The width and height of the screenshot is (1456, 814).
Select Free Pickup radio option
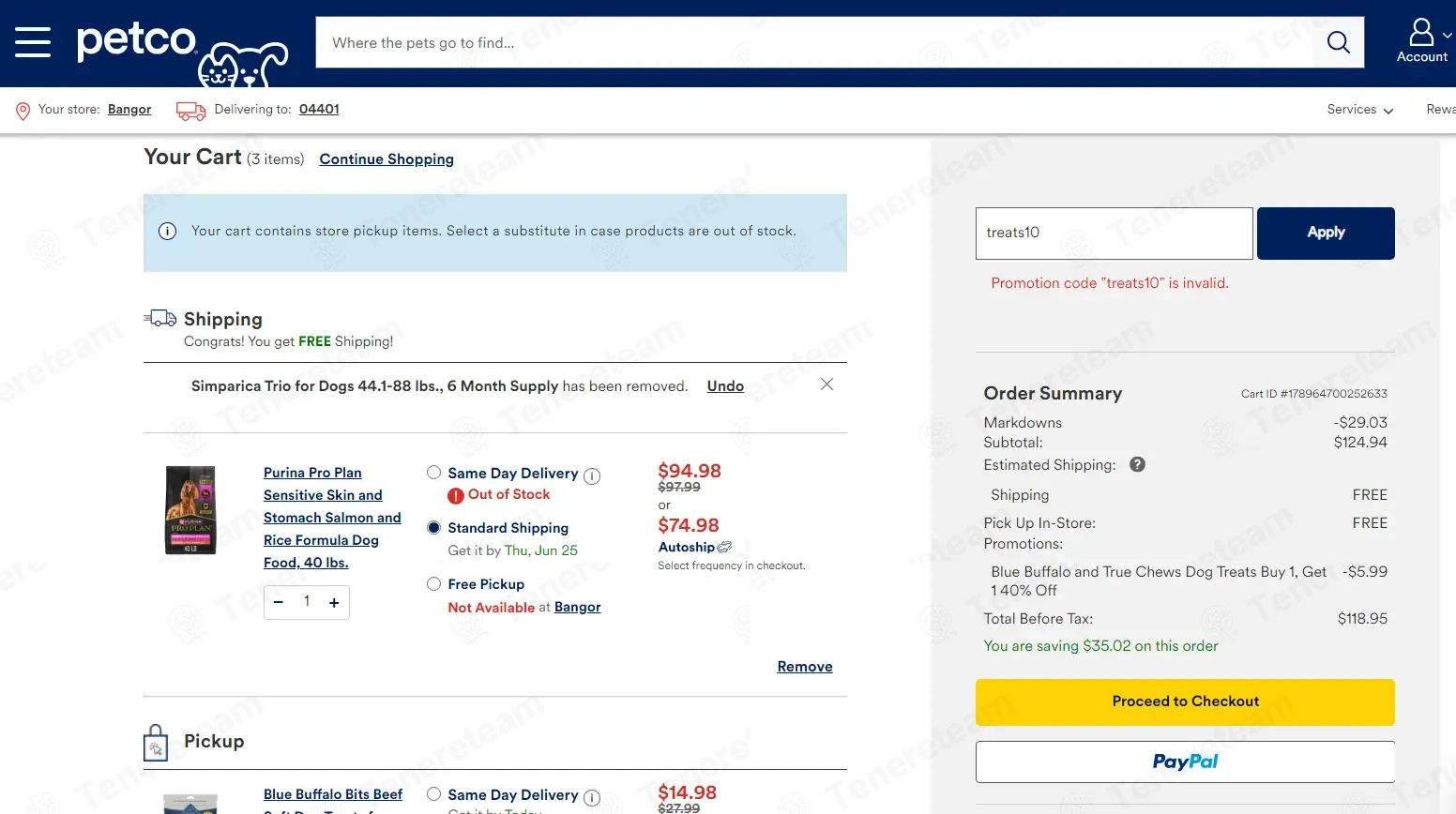(433, 583)
